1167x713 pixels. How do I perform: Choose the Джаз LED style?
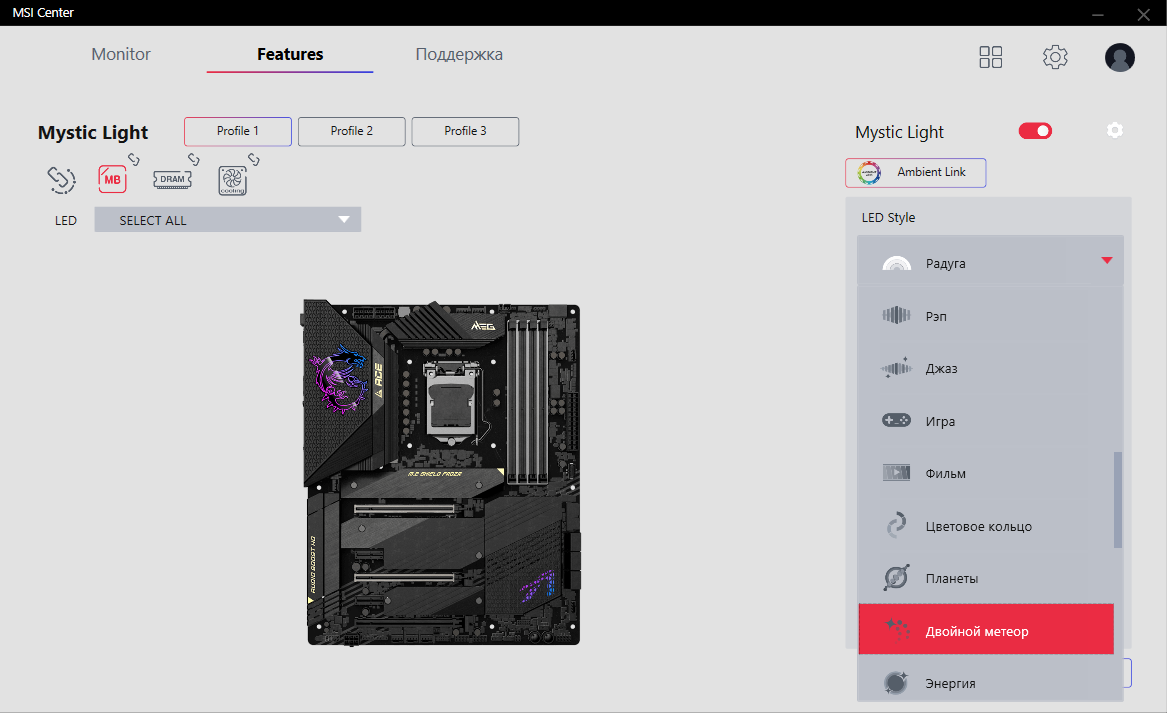pos(985,368)
